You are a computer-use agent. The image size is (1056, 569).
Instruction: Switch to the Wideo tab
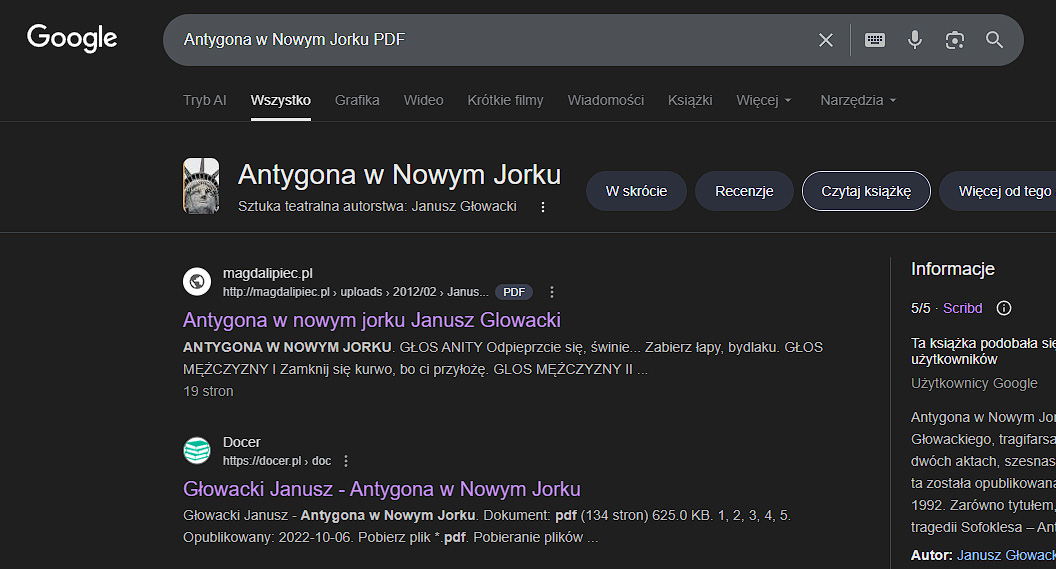423,100
